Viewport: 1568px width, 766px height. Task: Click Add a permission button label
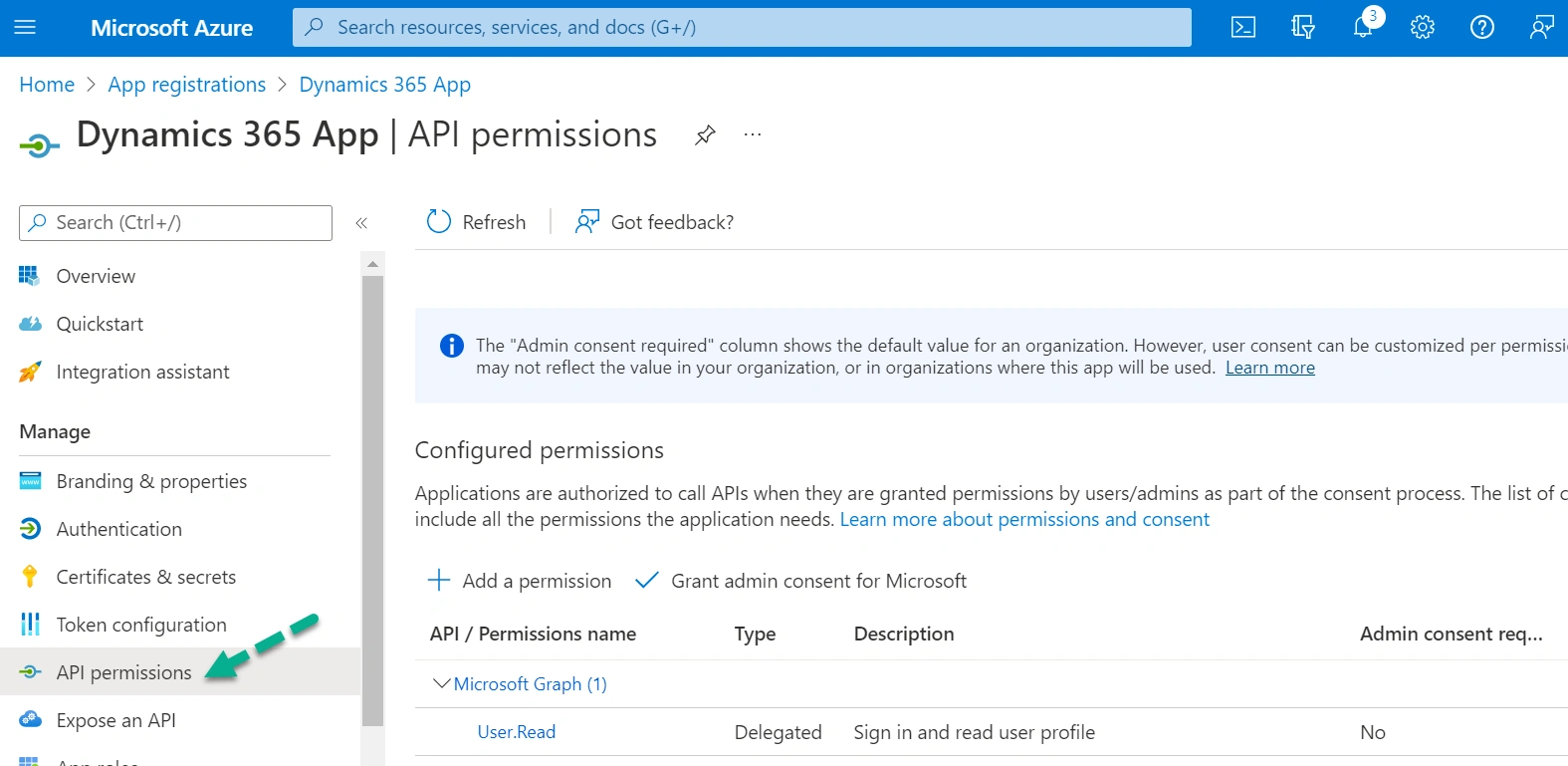tap(538, 581)
